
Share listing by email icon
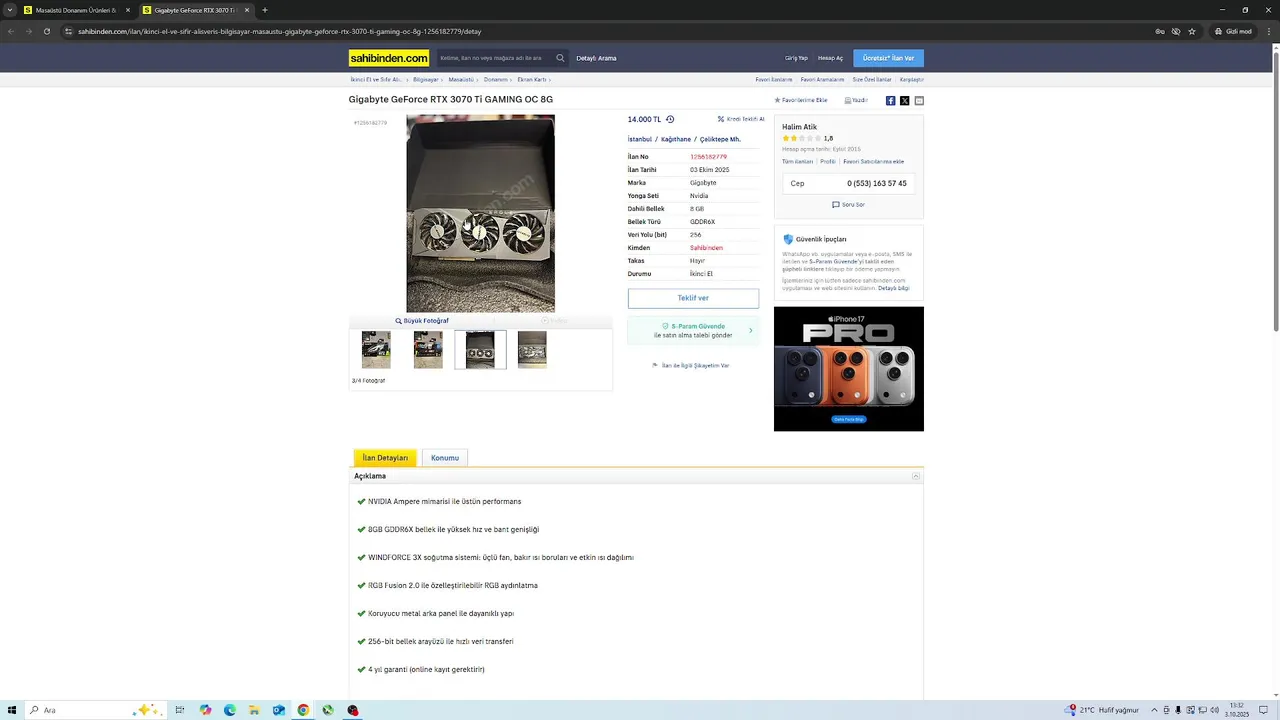pos(919,100)
